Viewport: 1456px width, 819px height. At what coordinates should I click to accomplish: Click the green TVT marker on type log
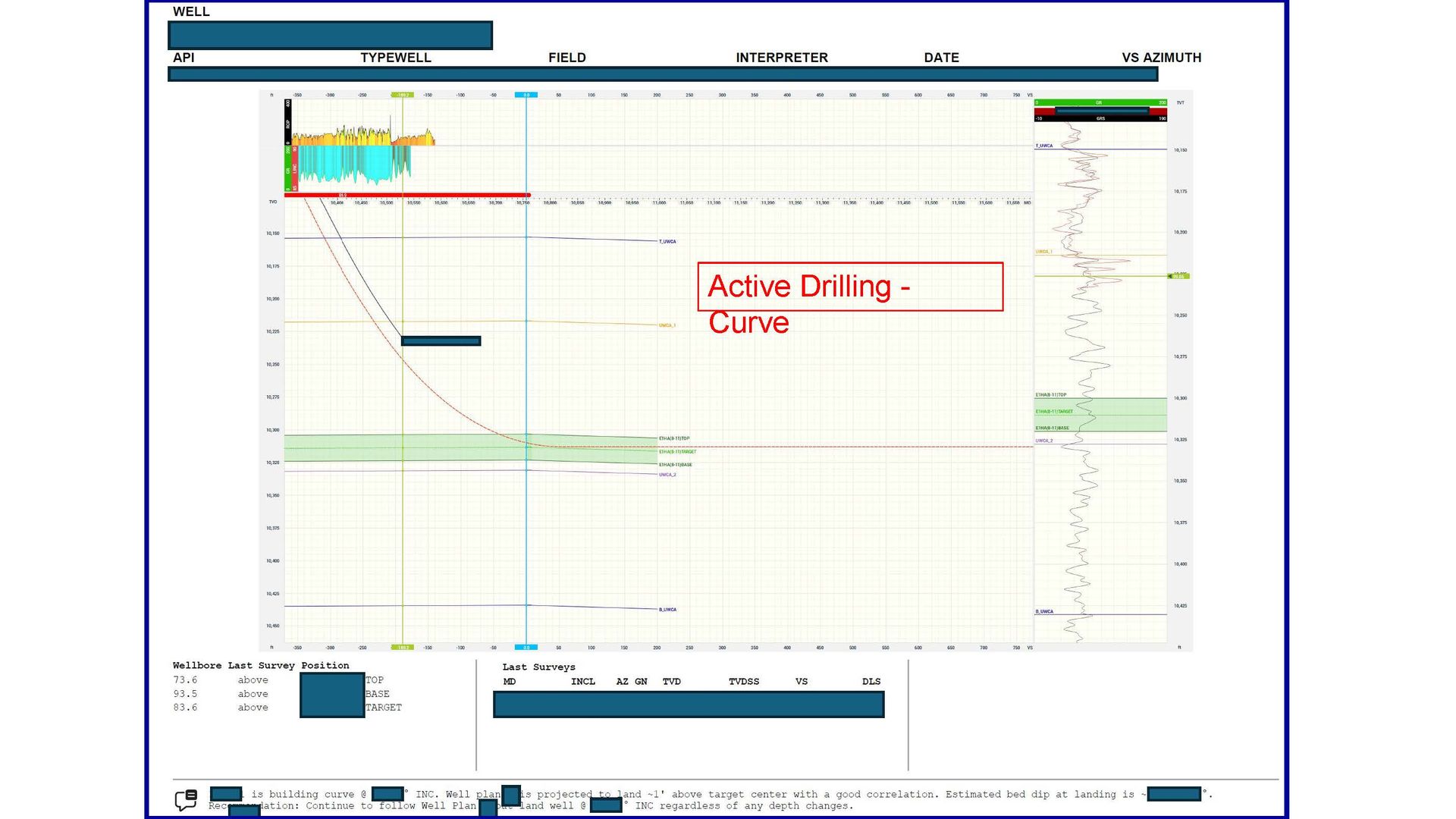[1178, 276]
